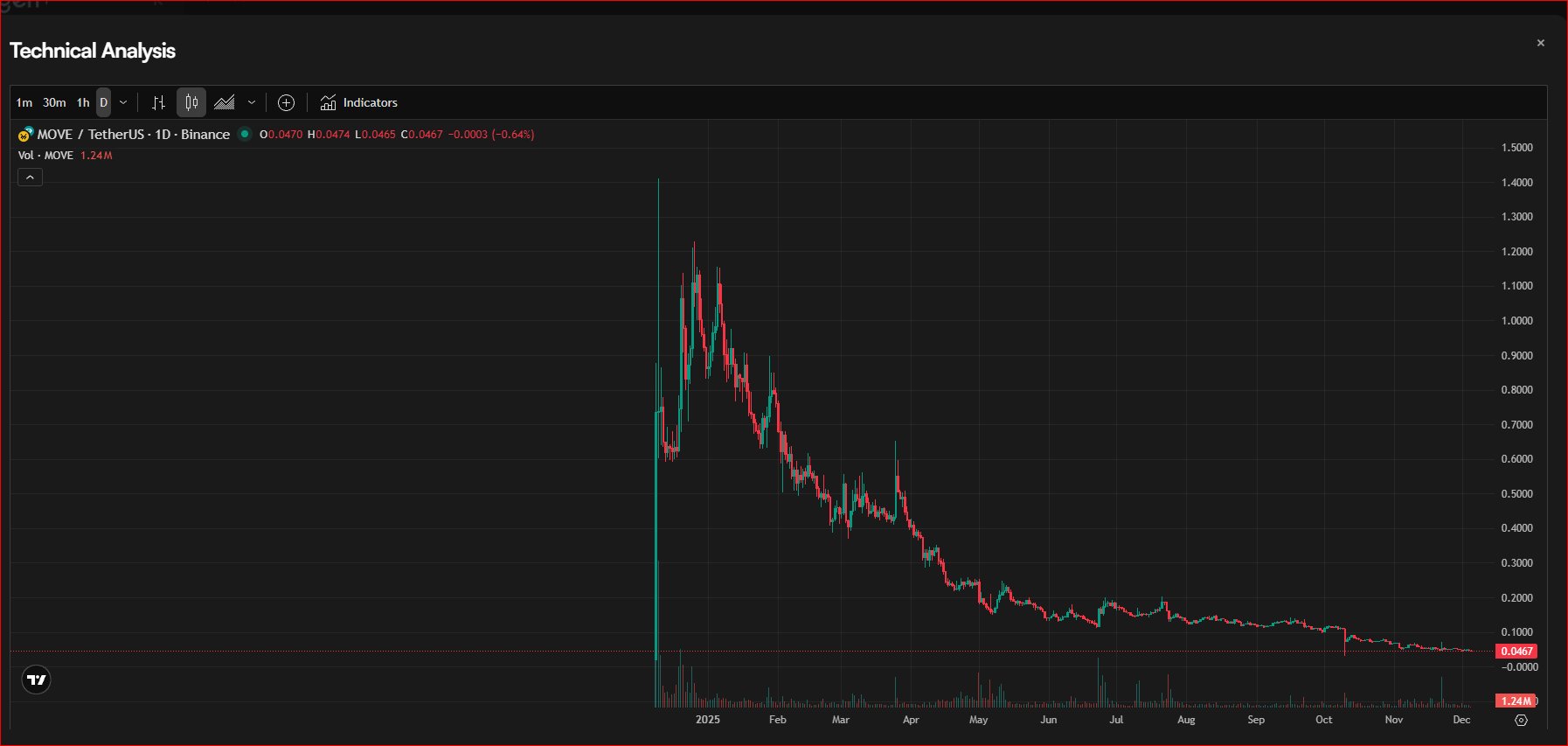Screen dimensions: 1568x746
Task: Click the 0.7000 price axis label
Action: point(1517,425)
